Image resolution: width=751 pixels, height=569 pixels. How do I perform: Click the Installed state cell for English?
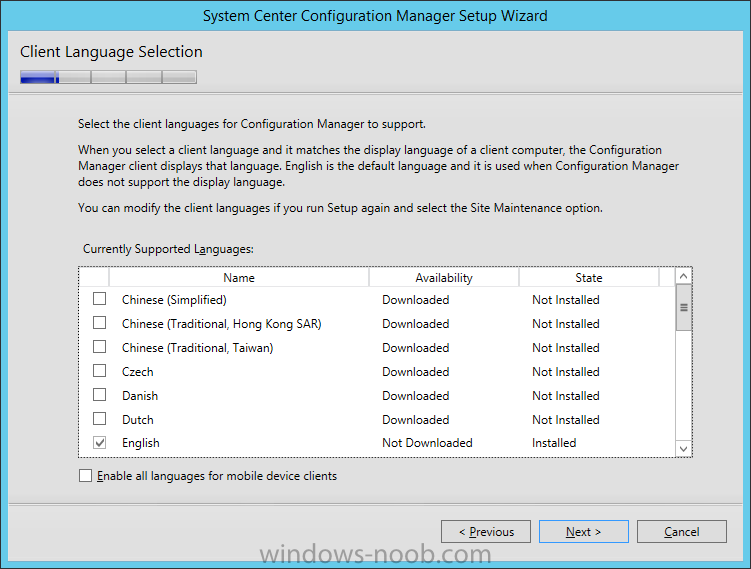(x=554, y=443)
